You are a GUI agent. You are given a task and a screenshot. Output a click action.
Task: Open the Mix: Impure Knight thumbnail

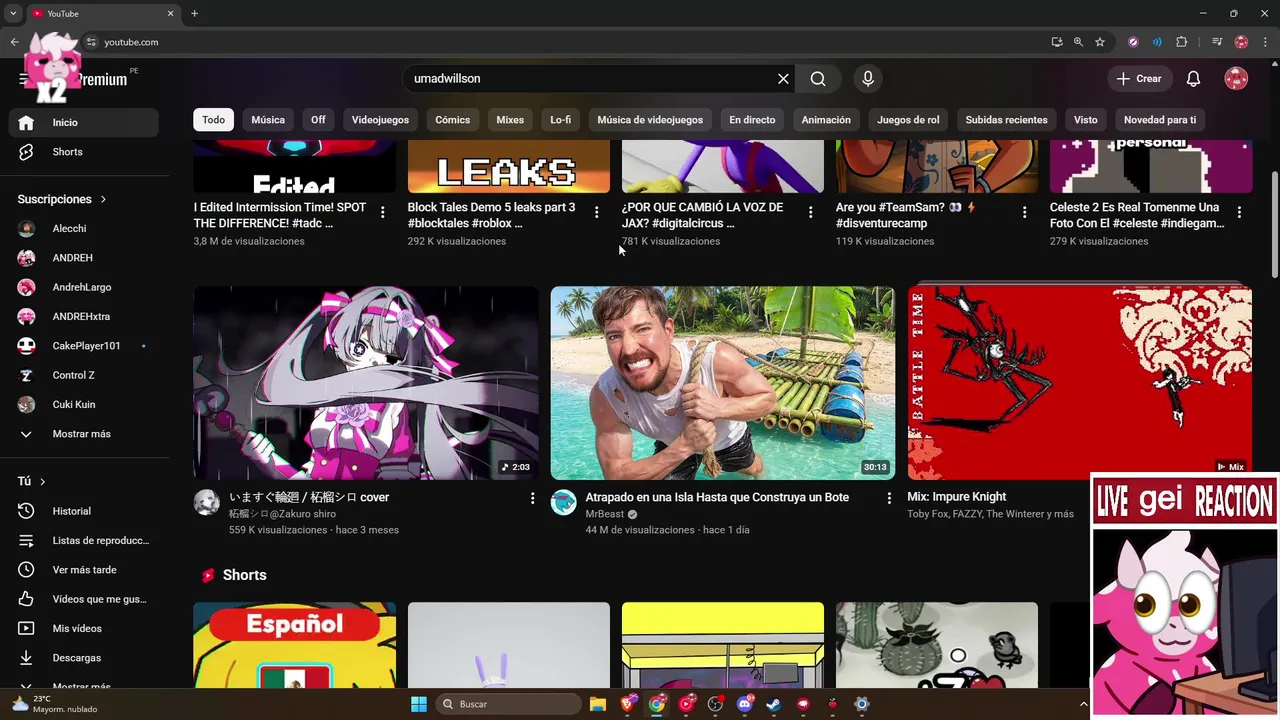(x=1079, y=383)
